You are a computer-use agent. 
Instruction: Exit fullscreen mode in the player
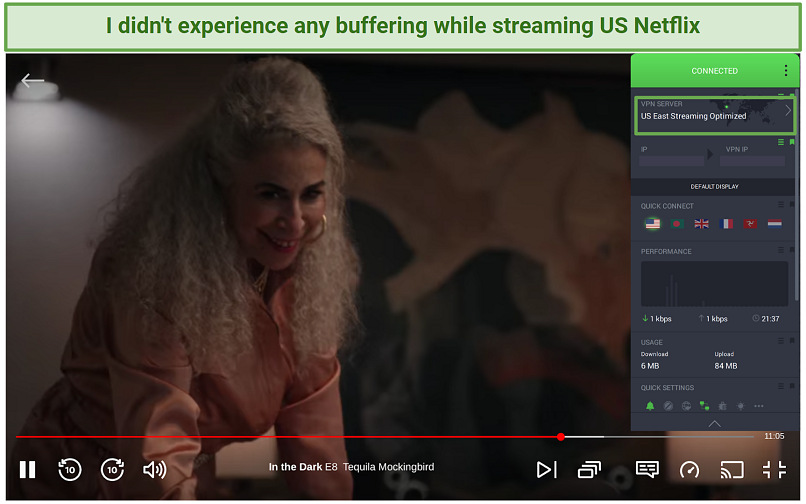coord(774,469)
